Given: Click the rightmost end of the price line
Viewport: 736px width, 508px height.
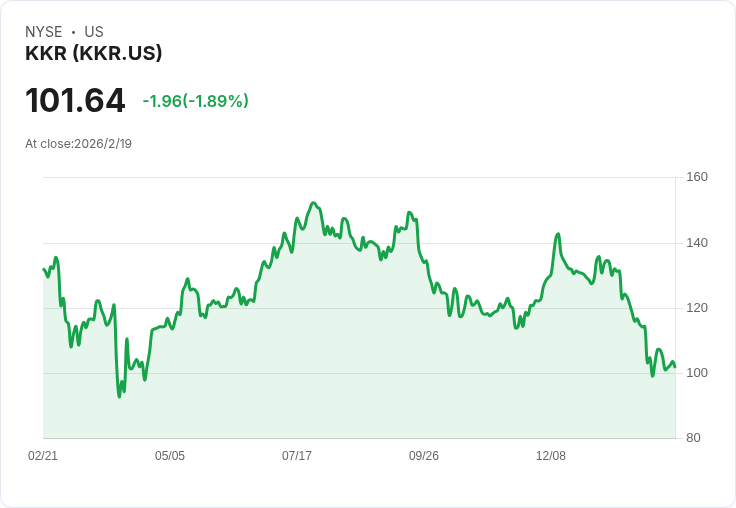Looking at the screenshot, I should (x=675, y=367).
